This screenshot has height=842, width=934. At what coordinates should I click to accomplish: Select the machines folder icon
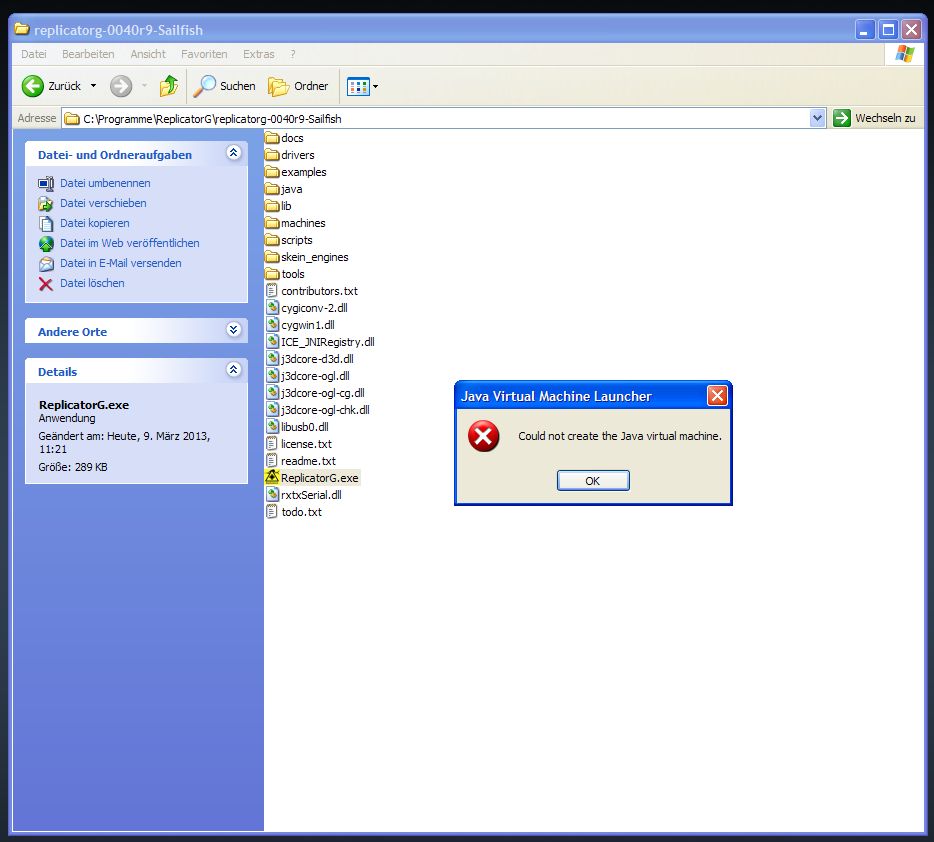[x=272, y=223]
